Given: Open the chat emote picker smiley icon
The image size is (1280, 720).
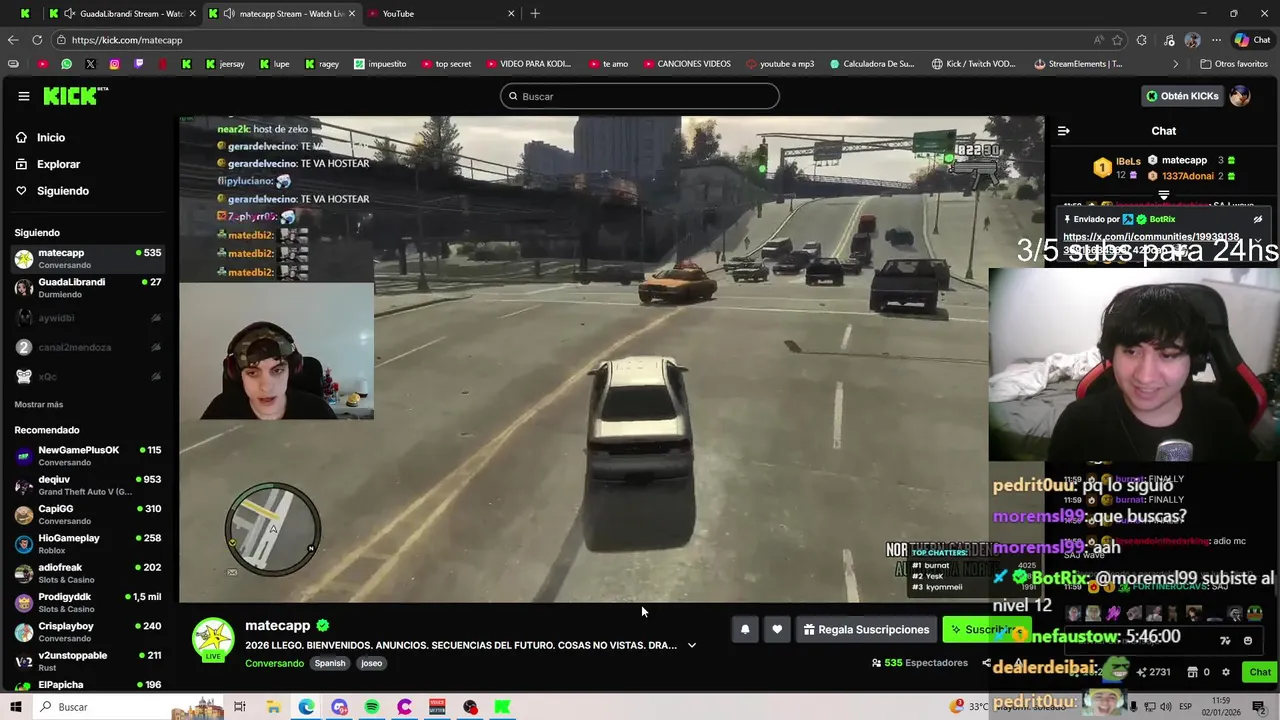Looking at the screenshot, I should 1248,641.
